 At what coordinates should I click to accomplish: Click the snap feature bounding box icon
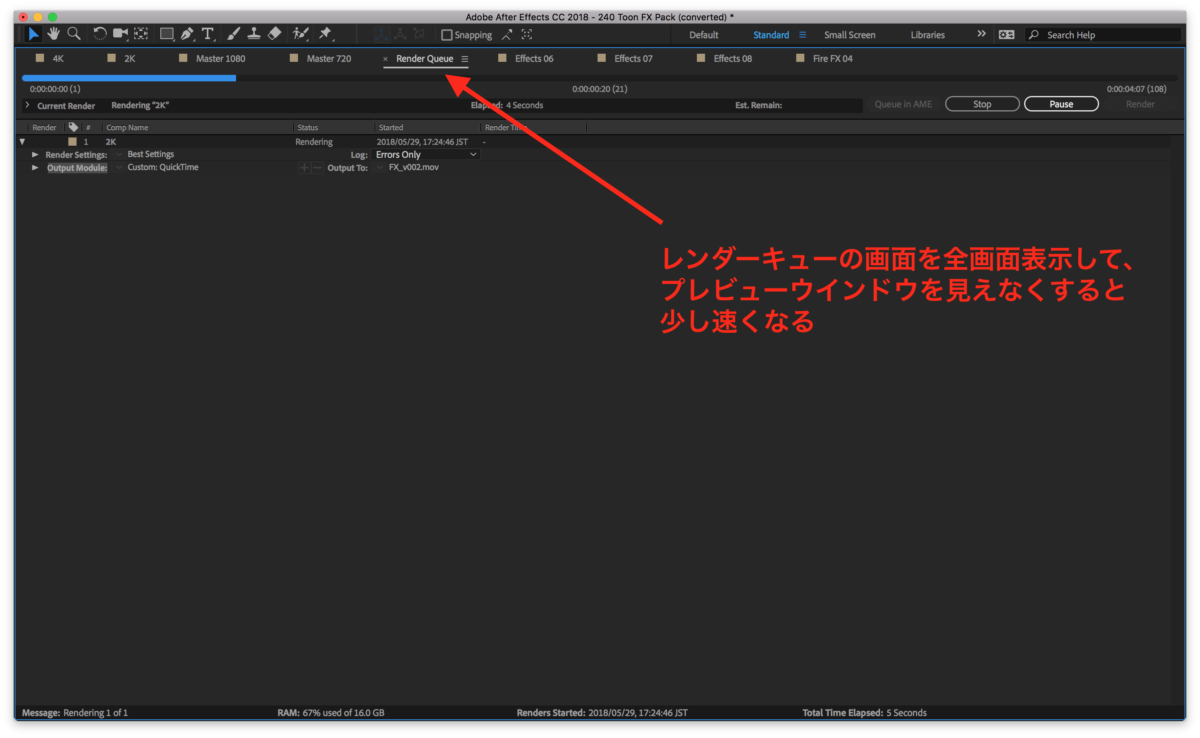(x=527, y=34)
